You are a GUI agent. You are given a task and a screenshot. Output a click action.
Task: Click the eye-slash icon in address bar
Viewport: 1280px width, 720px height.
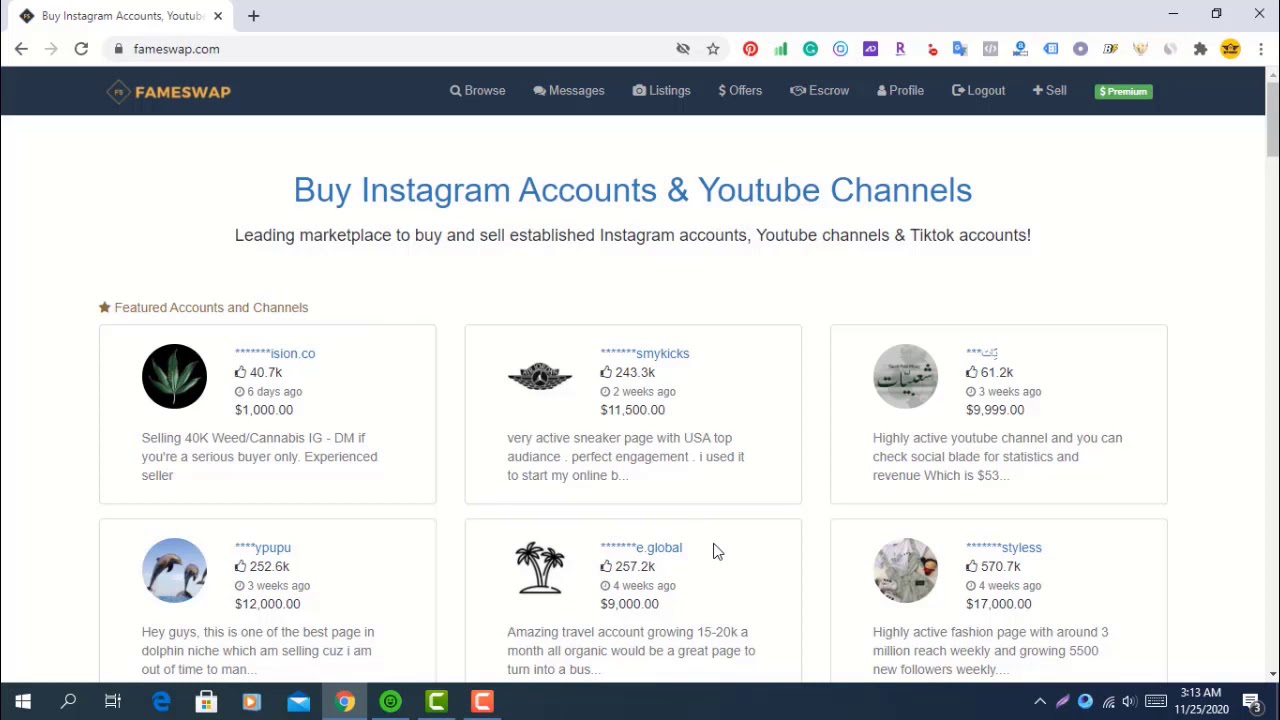pos(683,48)
